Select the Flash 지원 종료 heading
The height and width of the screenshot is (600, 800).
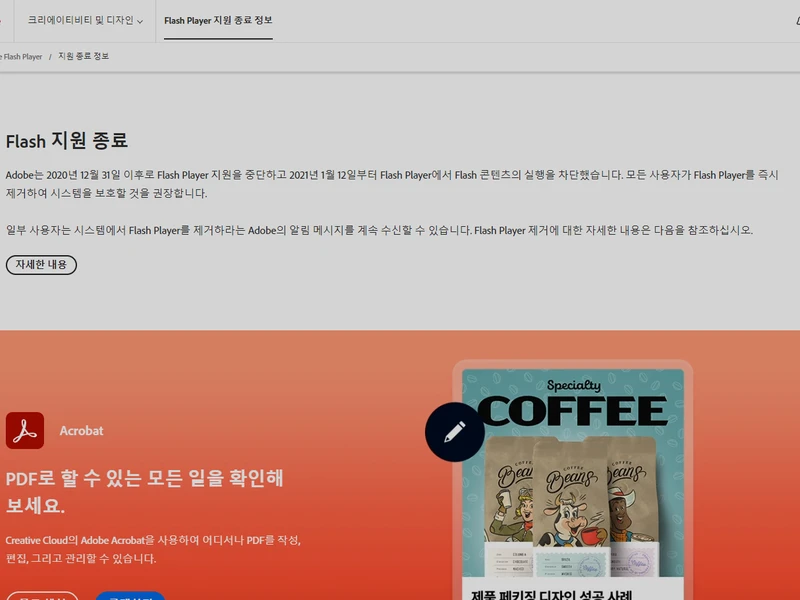(67, 141)
